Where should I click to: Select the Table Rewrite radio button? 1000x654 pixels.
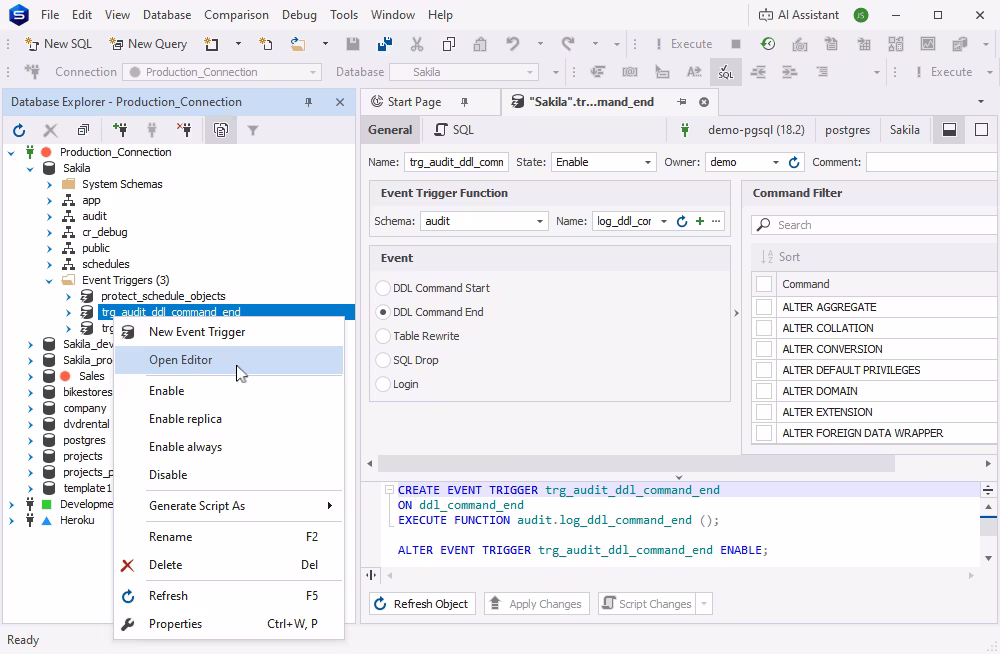click(383, 336)
